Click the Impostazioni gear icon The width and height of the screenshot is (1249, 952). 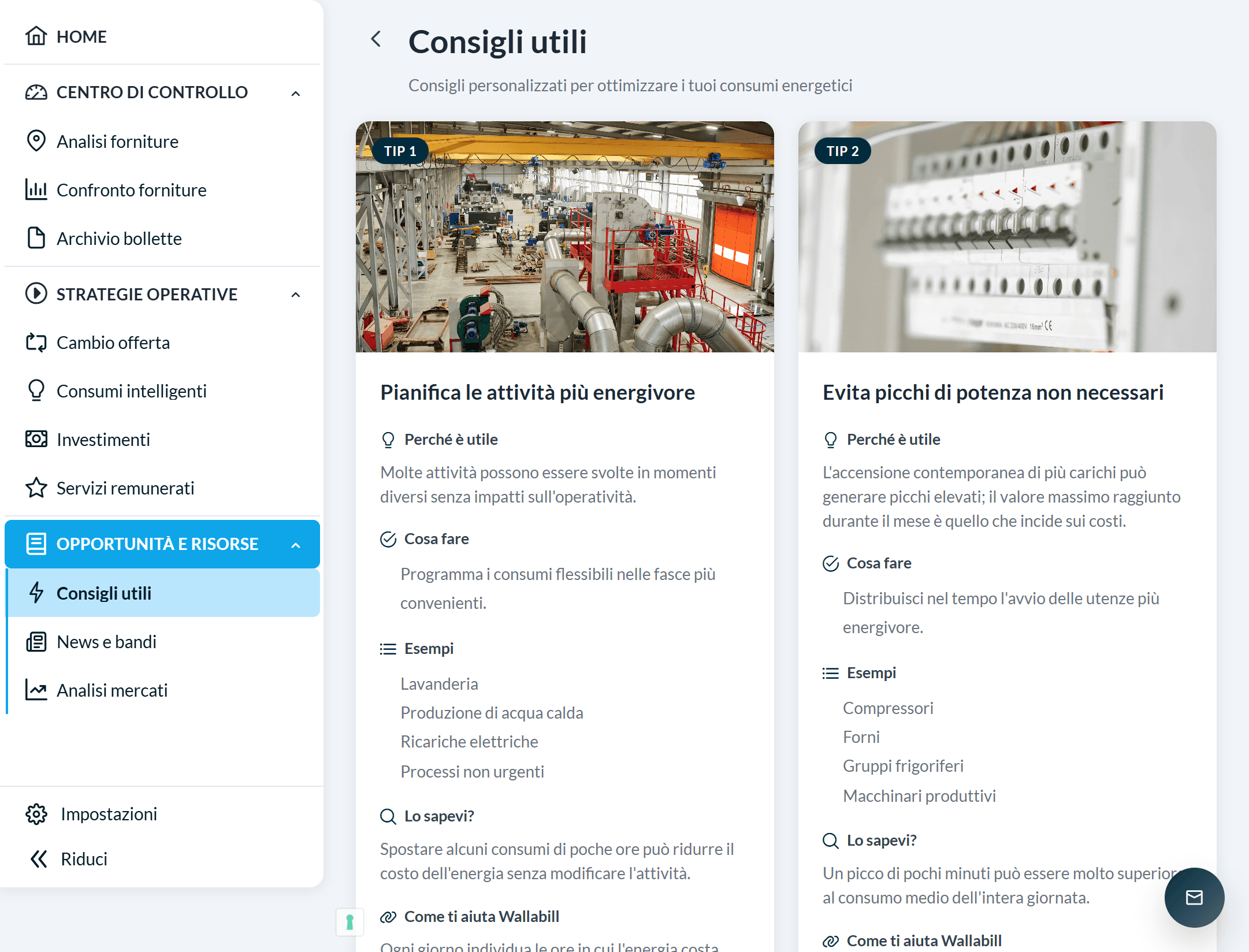(36, 814)
